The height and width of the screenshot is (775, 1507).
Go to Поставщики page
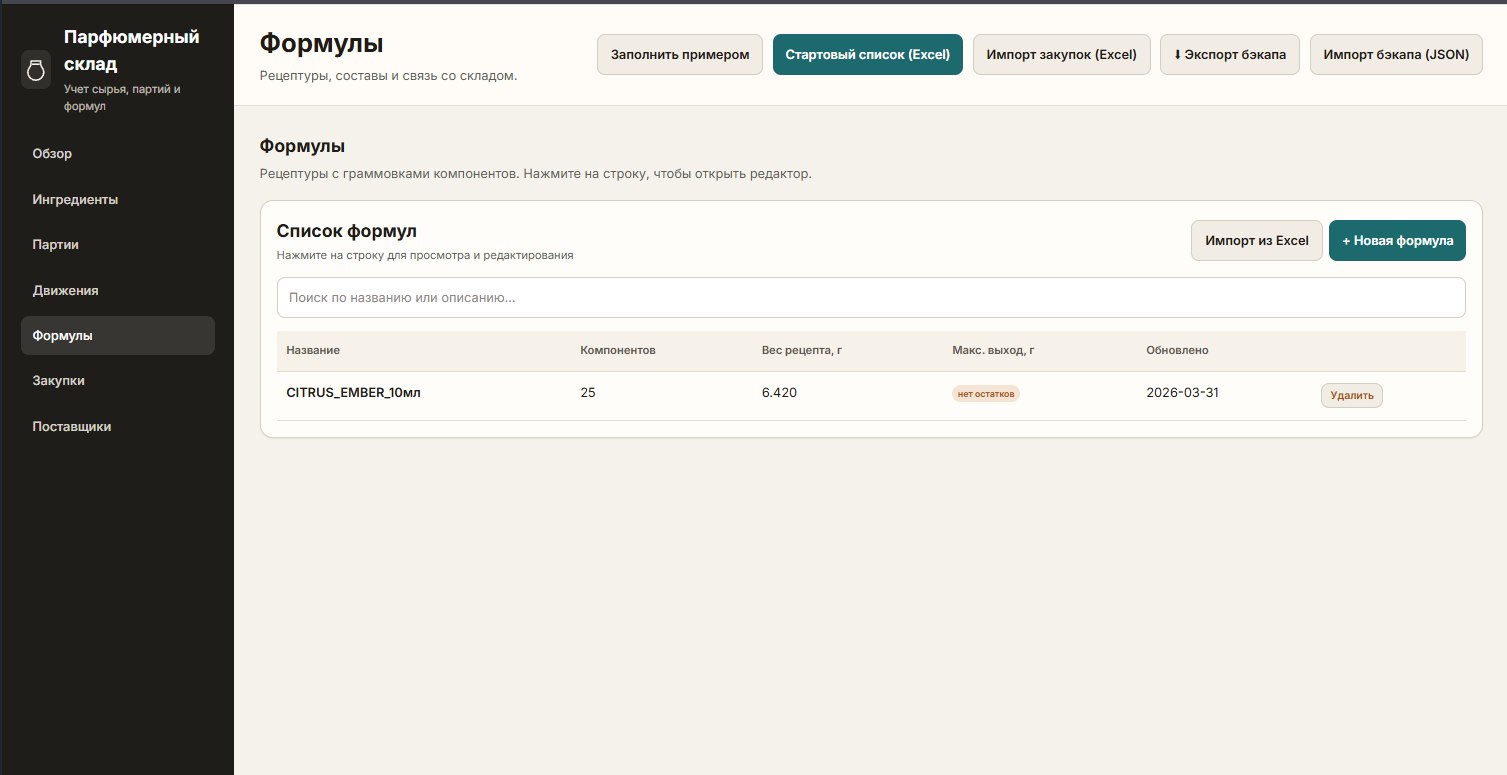click(71, 427)
